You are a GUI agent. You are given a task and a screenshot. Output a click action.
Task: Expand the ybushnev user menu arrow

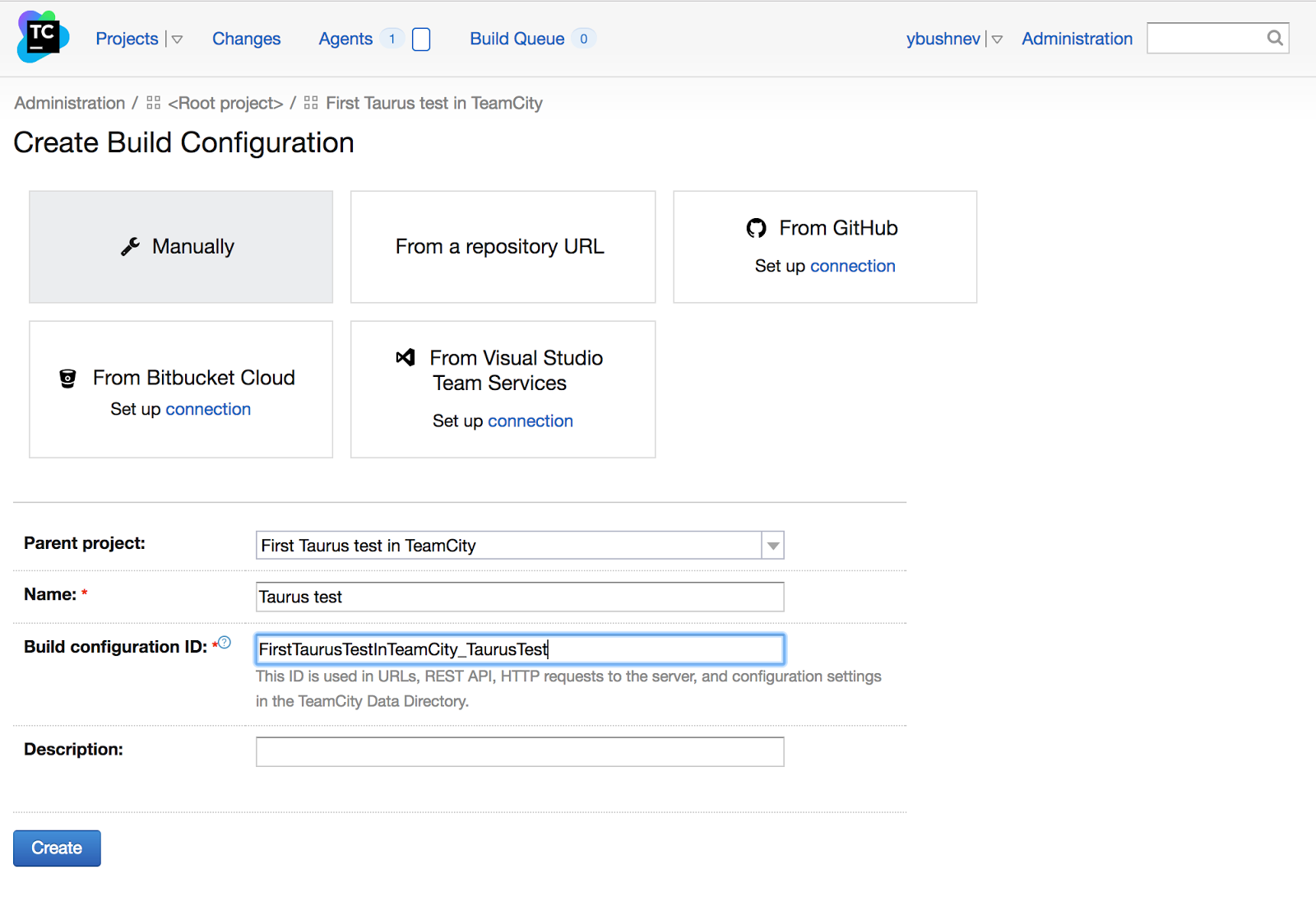pos(997,40)
